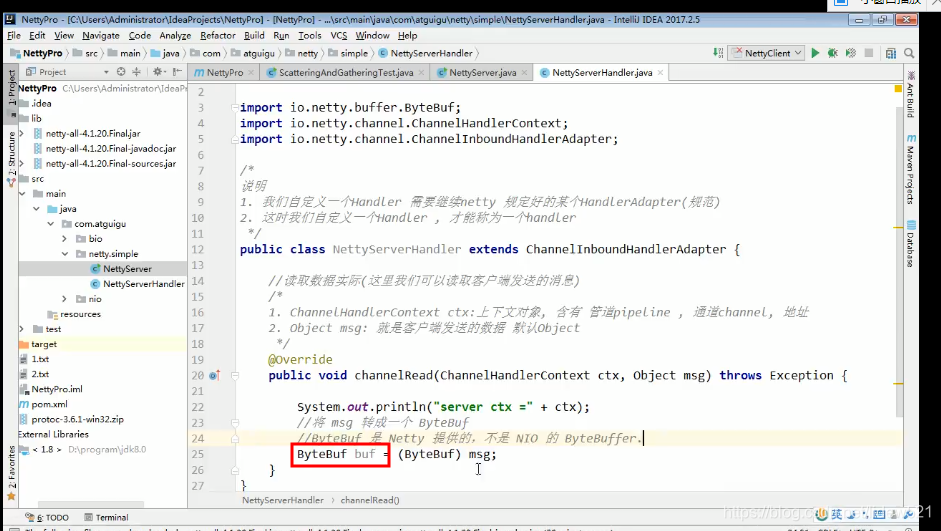Hide the Project tool window
Viewport: 941px width, 531px height.
click(x=177, y=72)
